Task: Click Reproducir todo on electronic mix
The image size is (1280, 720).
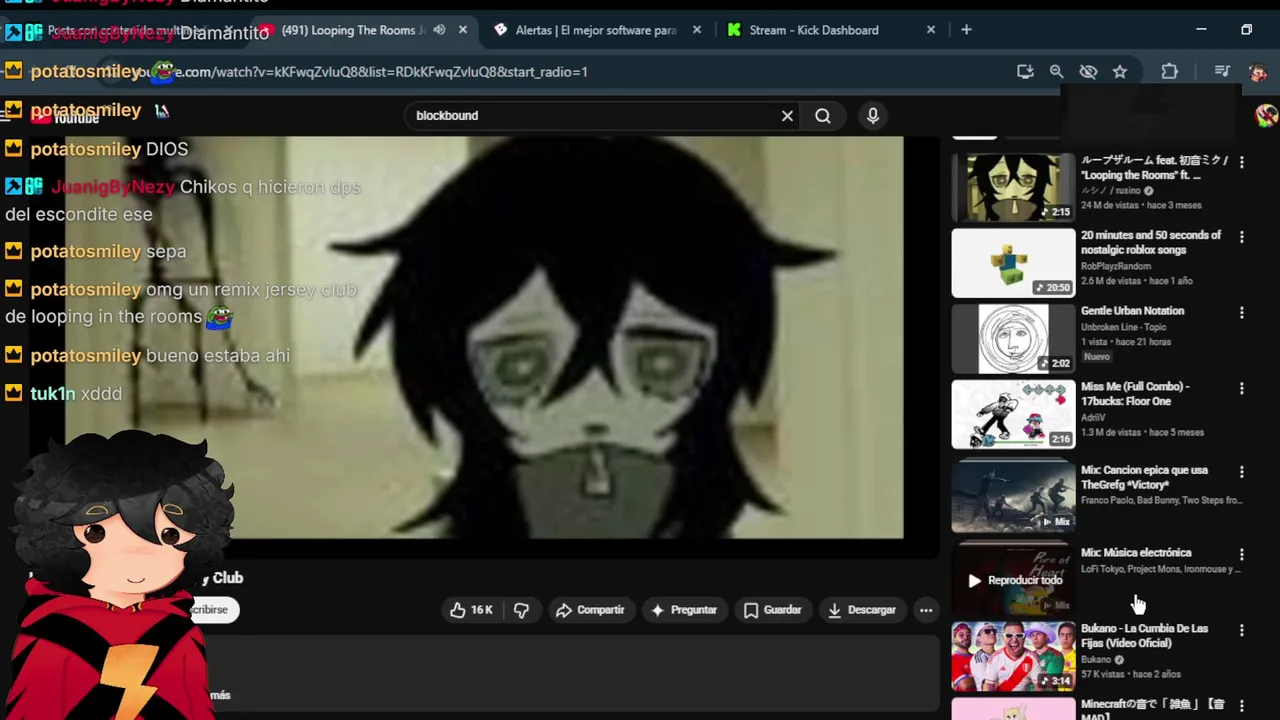Action: point(1014,580)
